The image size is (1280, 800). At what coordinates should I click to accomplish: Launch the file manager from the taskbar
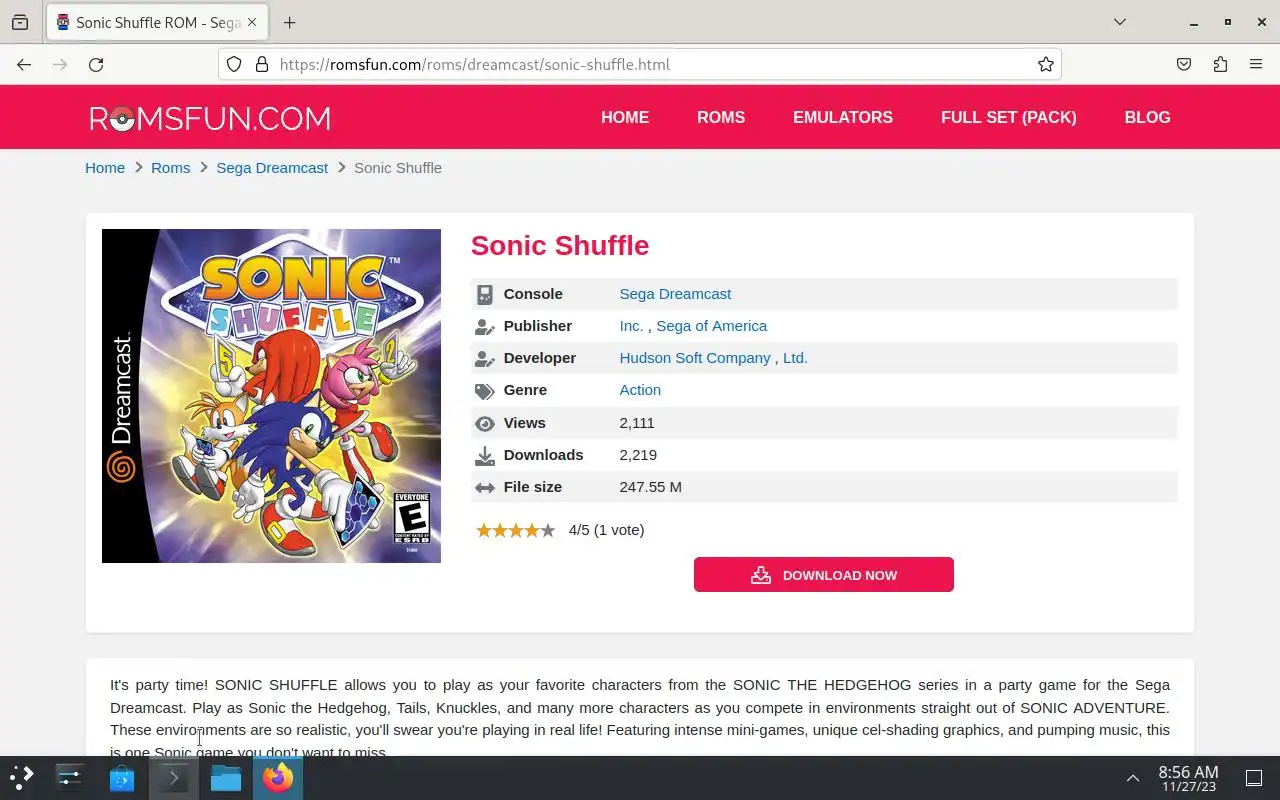[226, 777]
